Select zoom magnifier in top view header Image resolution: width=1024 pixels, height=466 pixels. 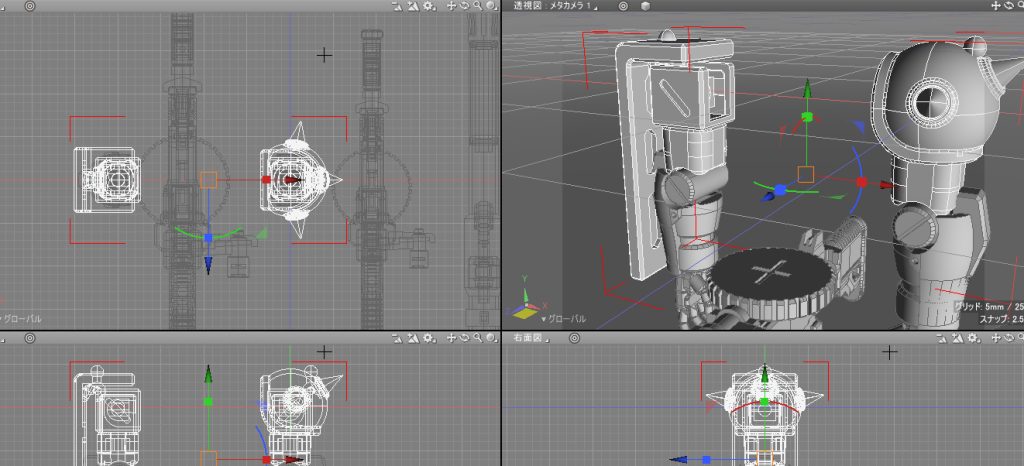[477, 6]
